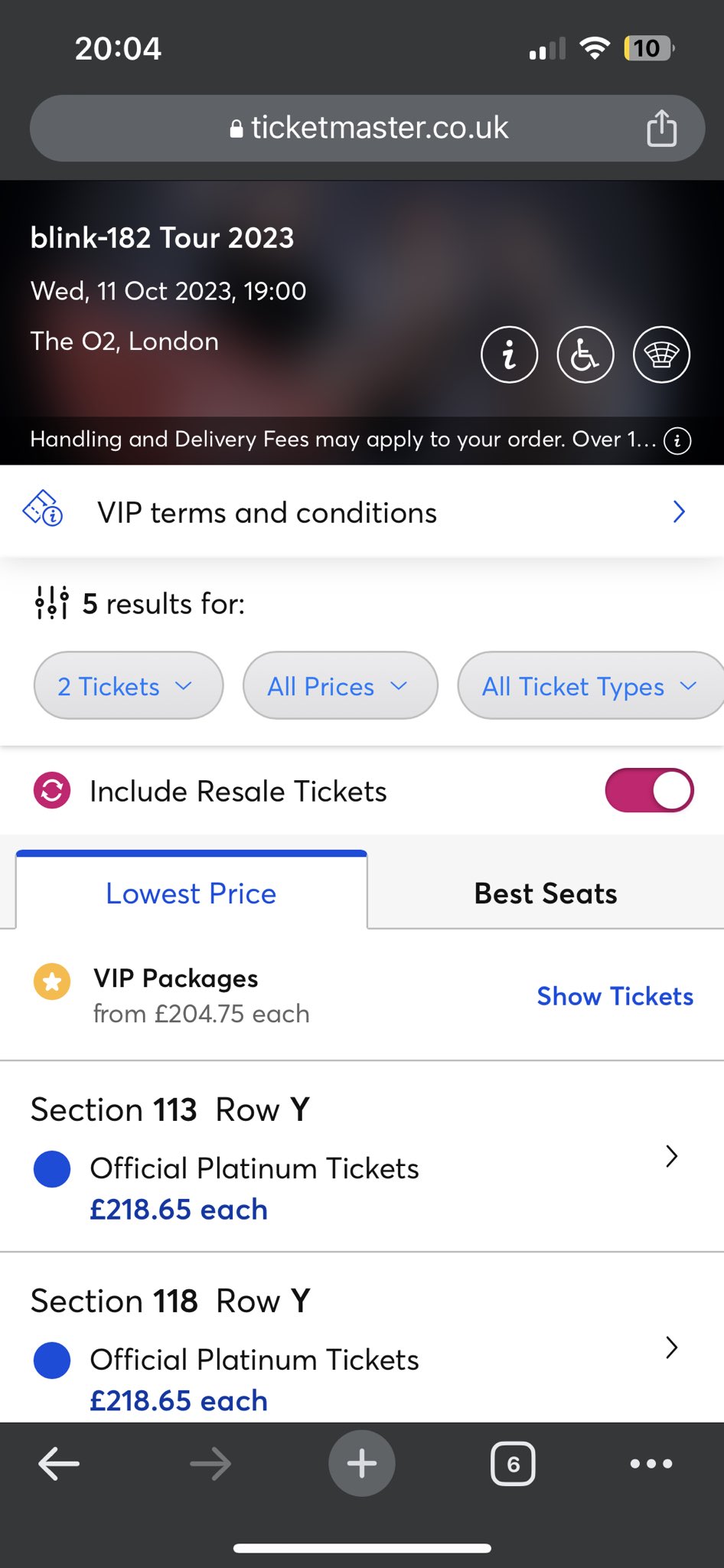The height and width of the screenshot is (1568, 724).
Task: Disable the Include Resale Tickets switch
Action: 649,790
